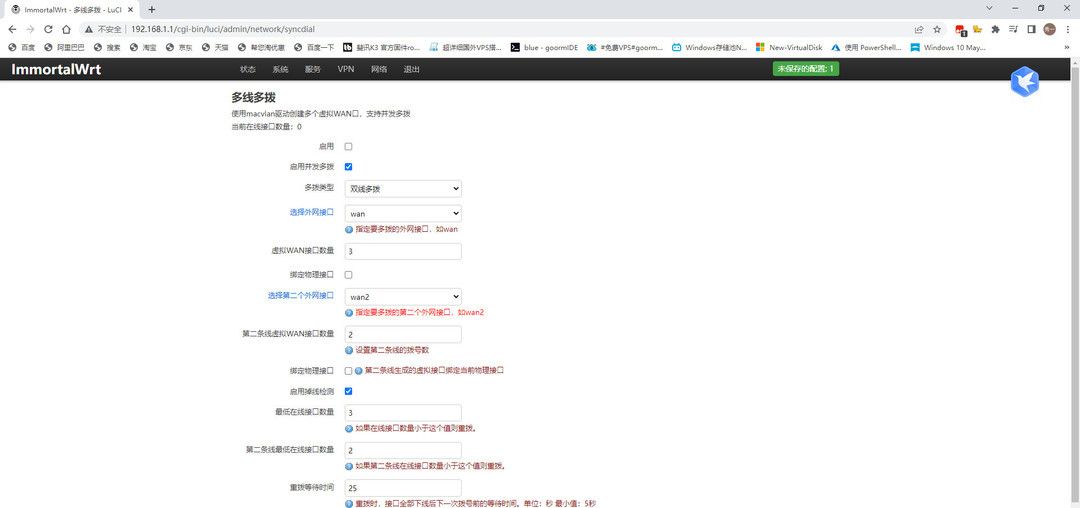Viewport: 1080px width, 508px height.
Task: Click help icon beside 如果第二条线在线接口数量小于这个值则重拨
Action: (x=349, y=466)
